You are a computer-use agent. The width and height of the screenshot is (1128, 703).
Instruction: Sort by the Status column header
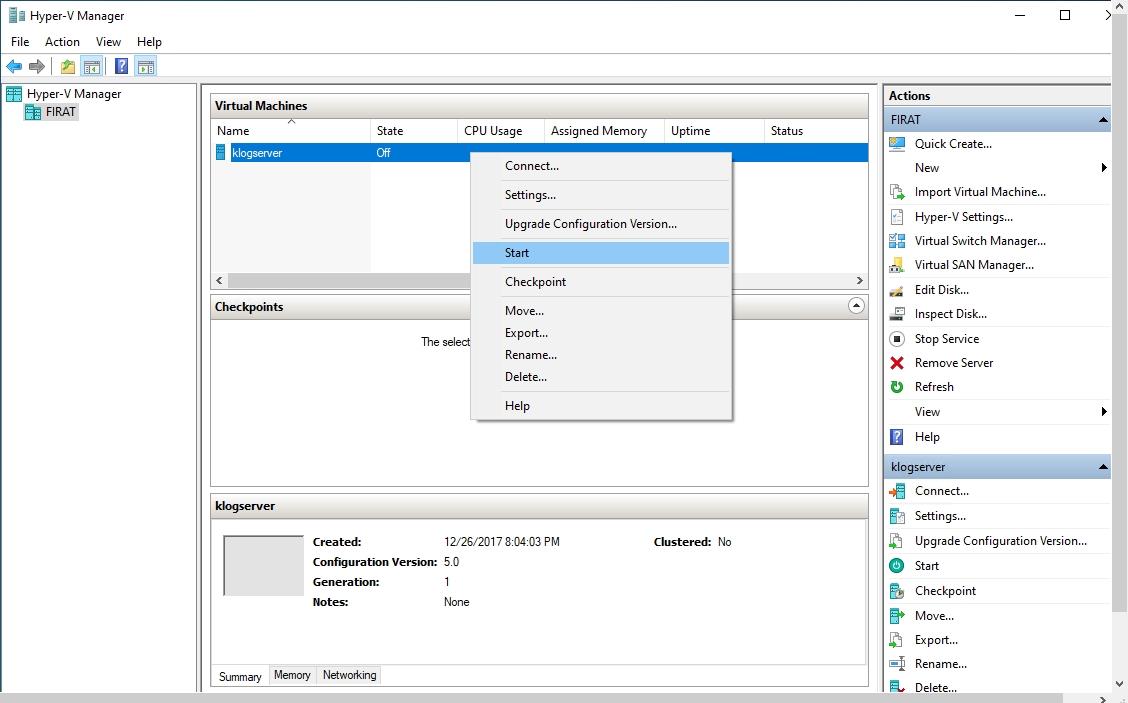pos(816,131)
